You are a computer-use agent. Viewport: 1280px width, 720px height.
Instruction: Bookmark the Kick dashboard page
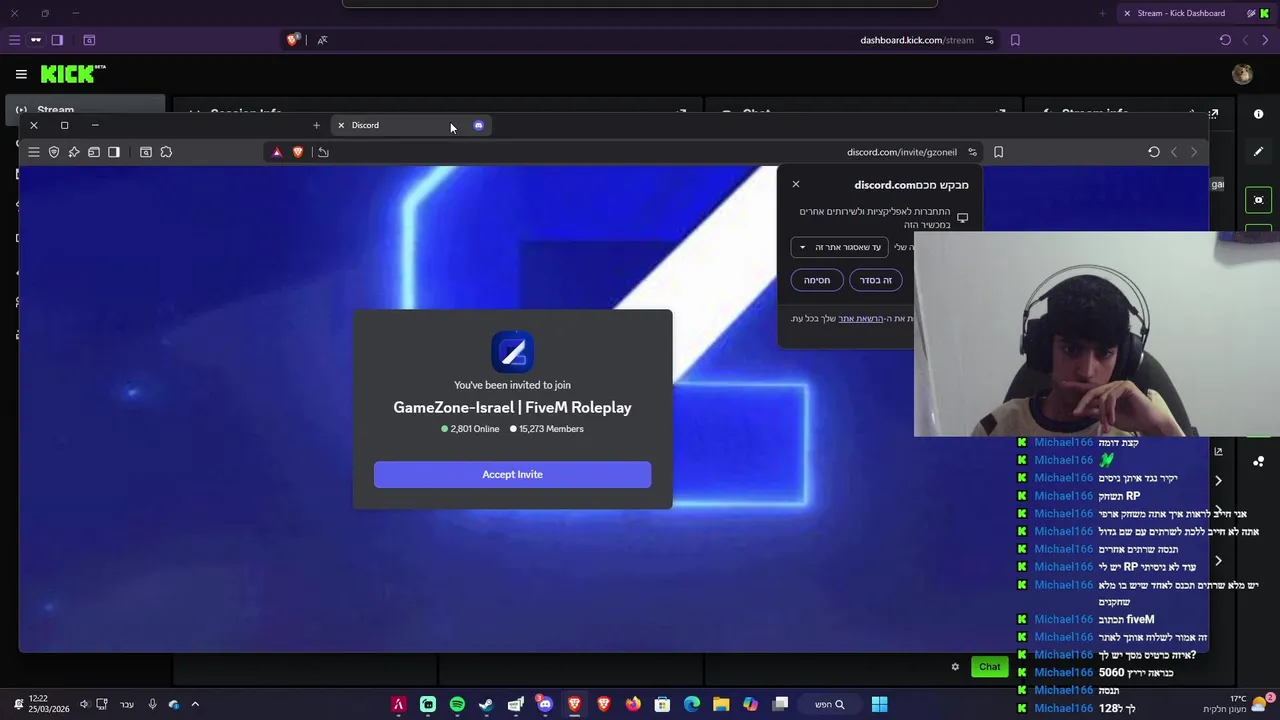(x=1015, y=40)
